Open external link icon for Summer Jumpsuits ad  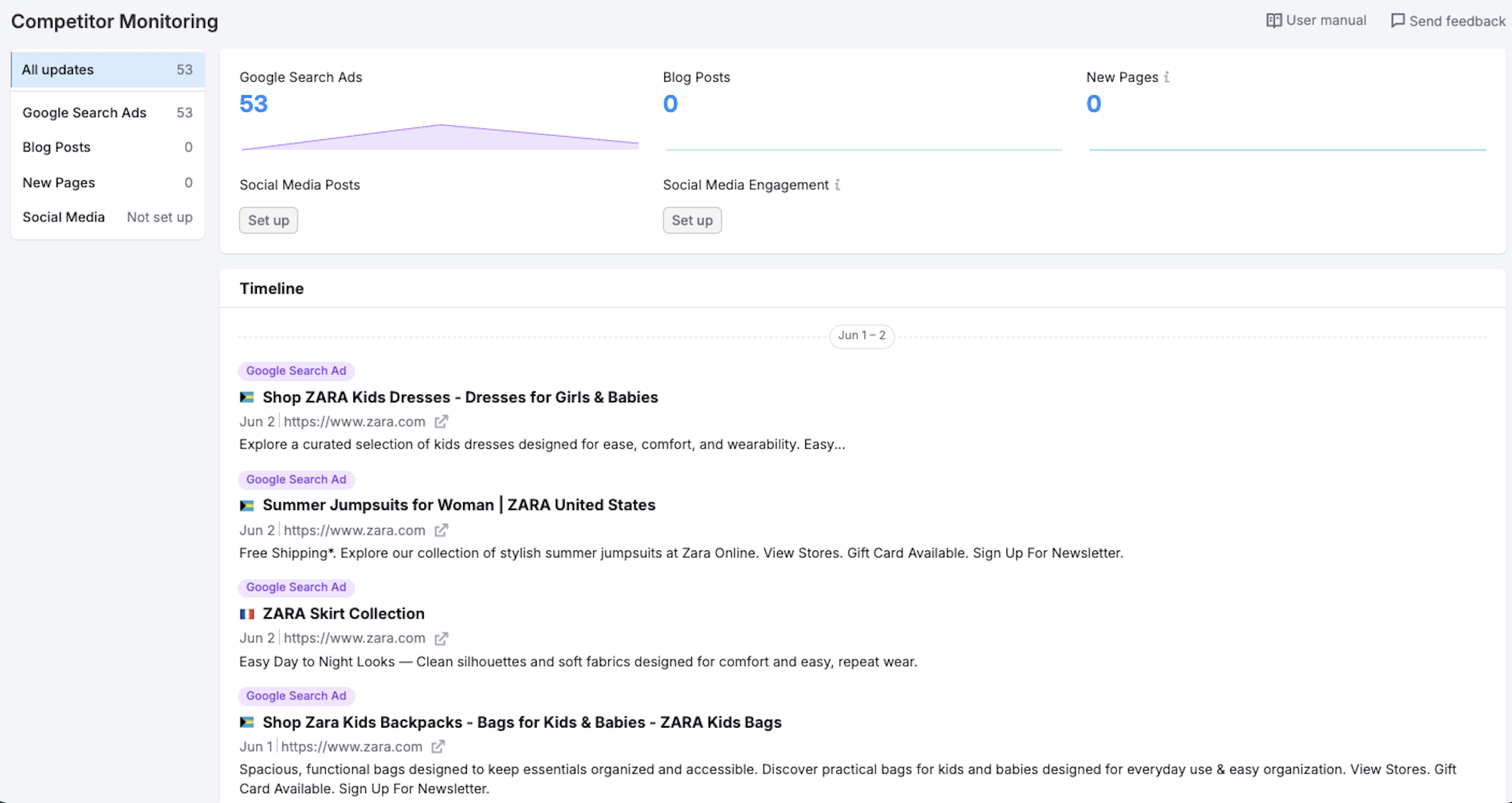pyautogui.click(x=441, y=530)
